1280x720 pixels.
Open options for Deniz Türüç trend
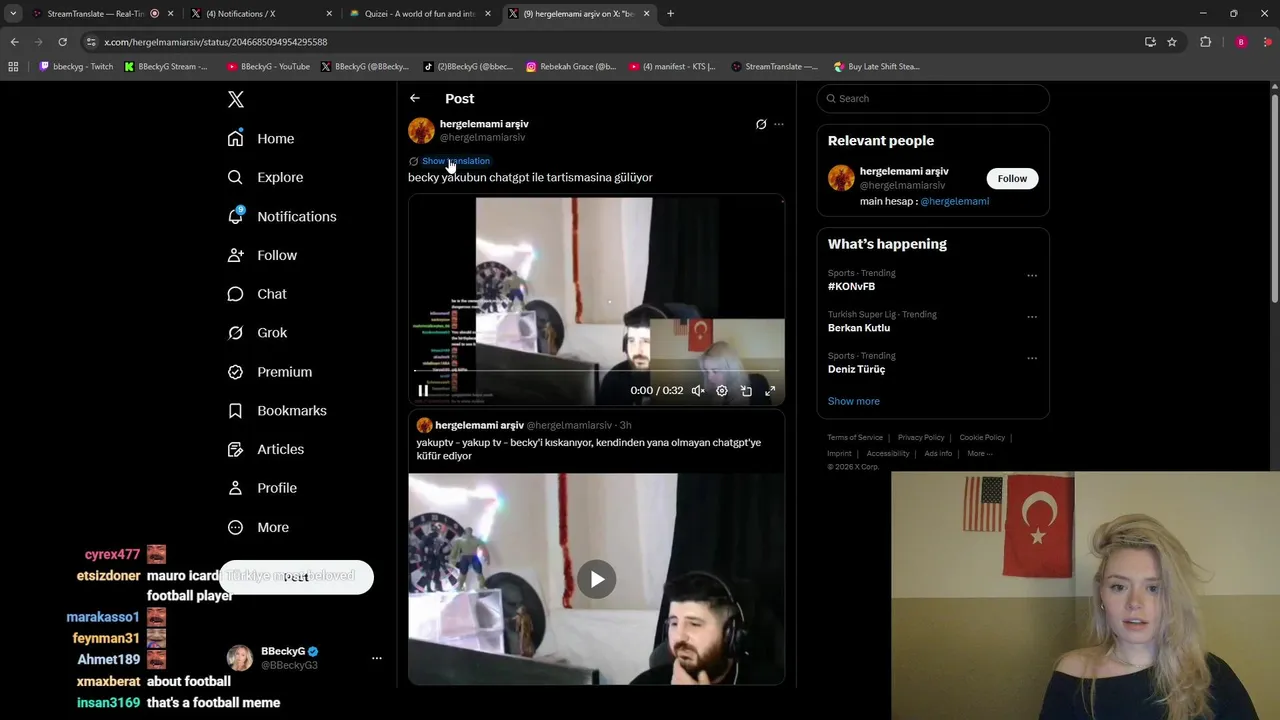tap(1032, 358)
